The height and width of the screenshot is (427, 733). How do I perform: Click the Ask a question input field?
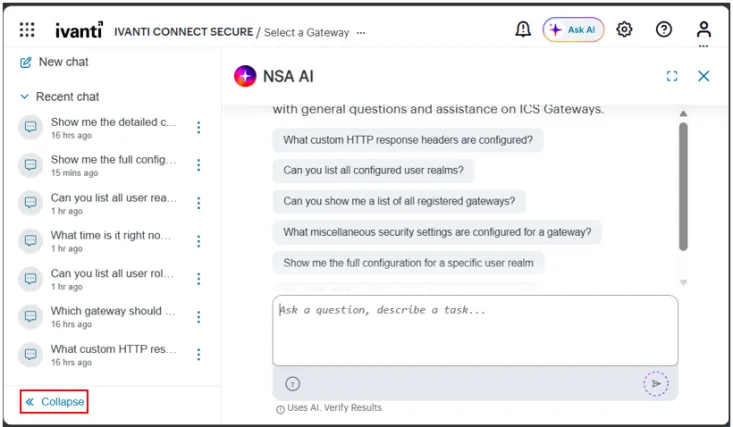[x=475, y=331]
